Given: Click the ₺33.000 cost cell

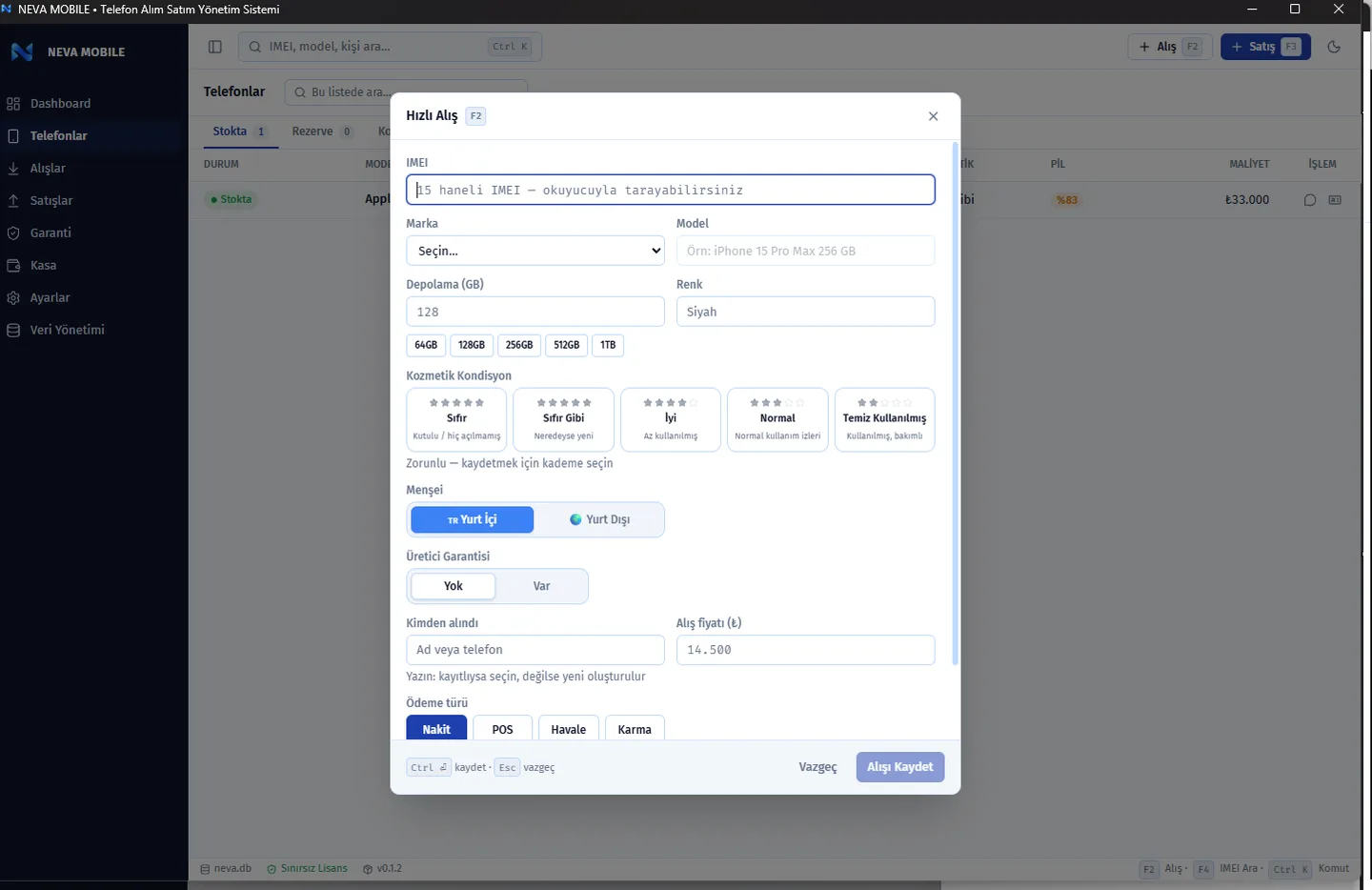Looking at the screenshot, I should [1247, 200].
